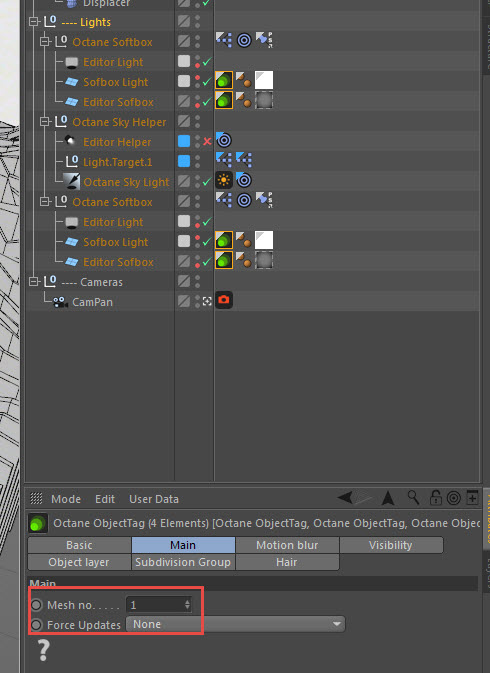The width and height of the screenshot is (490, 673).
Task: Collapse the upper Octane Softbox group
Action: coord(44,42)
